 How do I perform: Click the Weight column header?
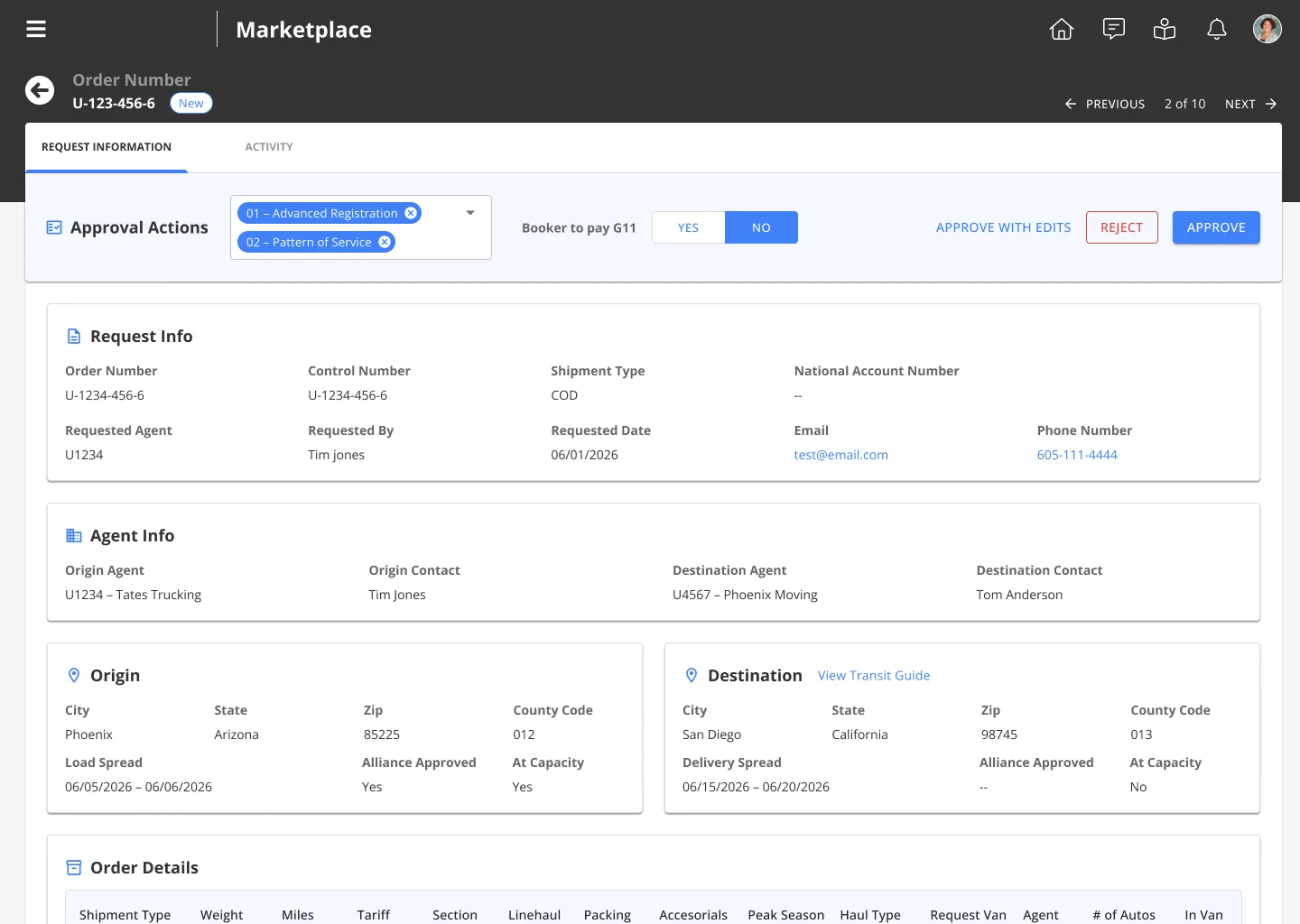[221, 915]
